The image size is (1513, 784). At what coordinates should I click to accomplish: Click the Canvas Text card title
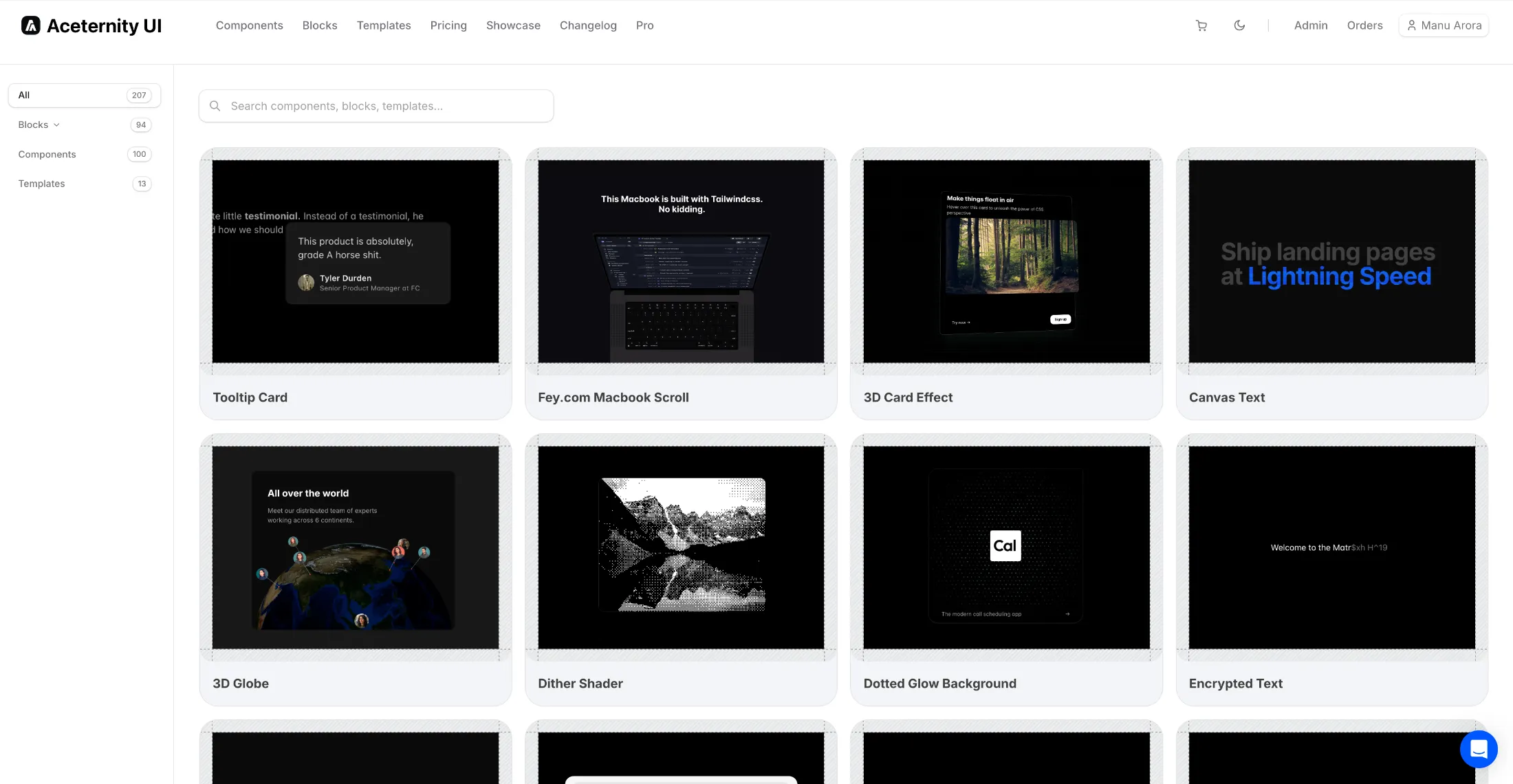pos(1227,398)
